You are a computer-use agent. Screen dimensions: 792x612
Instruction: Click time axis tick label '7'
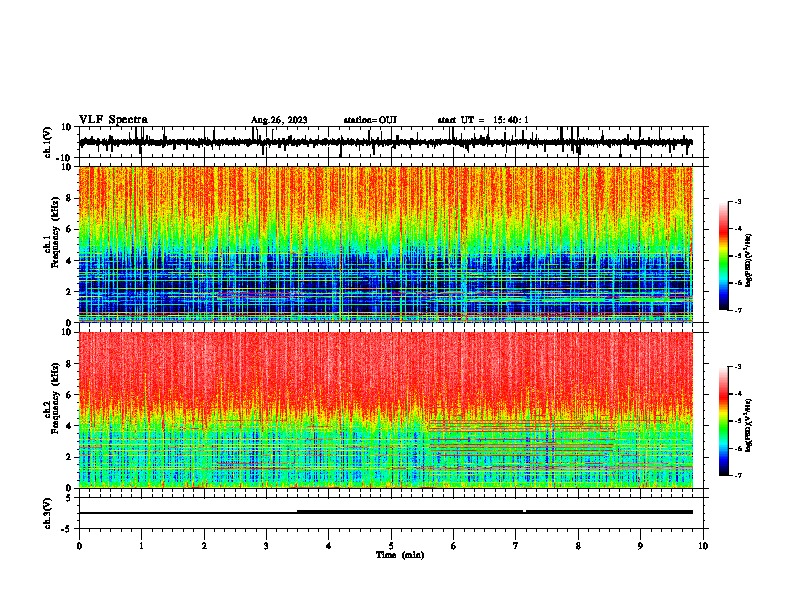coord(516,546)
